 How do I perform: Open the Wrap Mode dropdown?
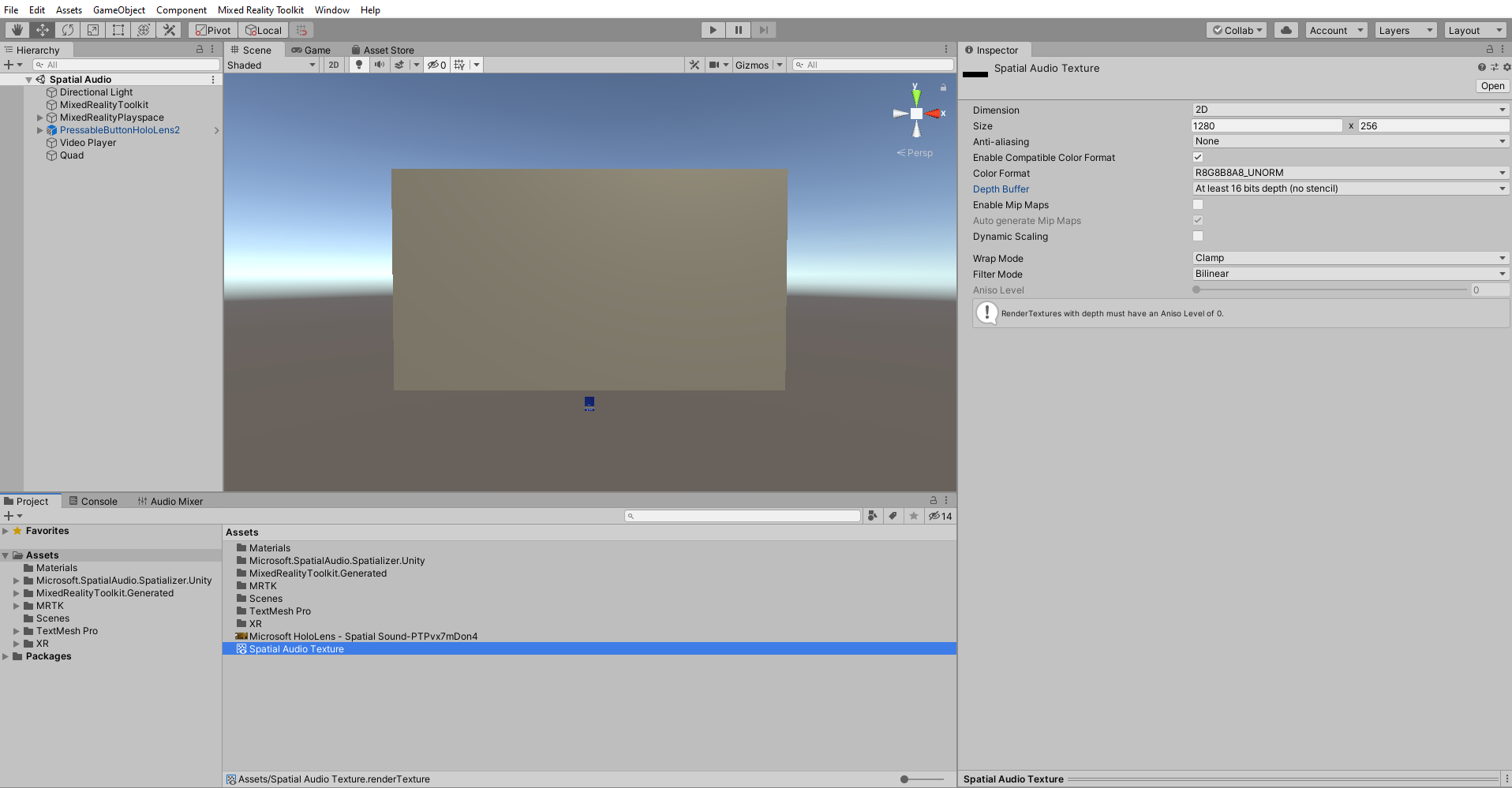click(x=1349, y=258)
